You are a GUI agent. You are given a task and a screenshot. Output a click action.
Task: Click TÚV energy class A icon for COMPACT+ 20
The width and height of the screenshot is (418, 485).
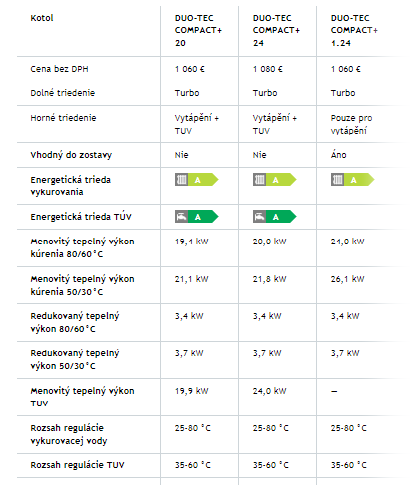[x=197, y=217]
